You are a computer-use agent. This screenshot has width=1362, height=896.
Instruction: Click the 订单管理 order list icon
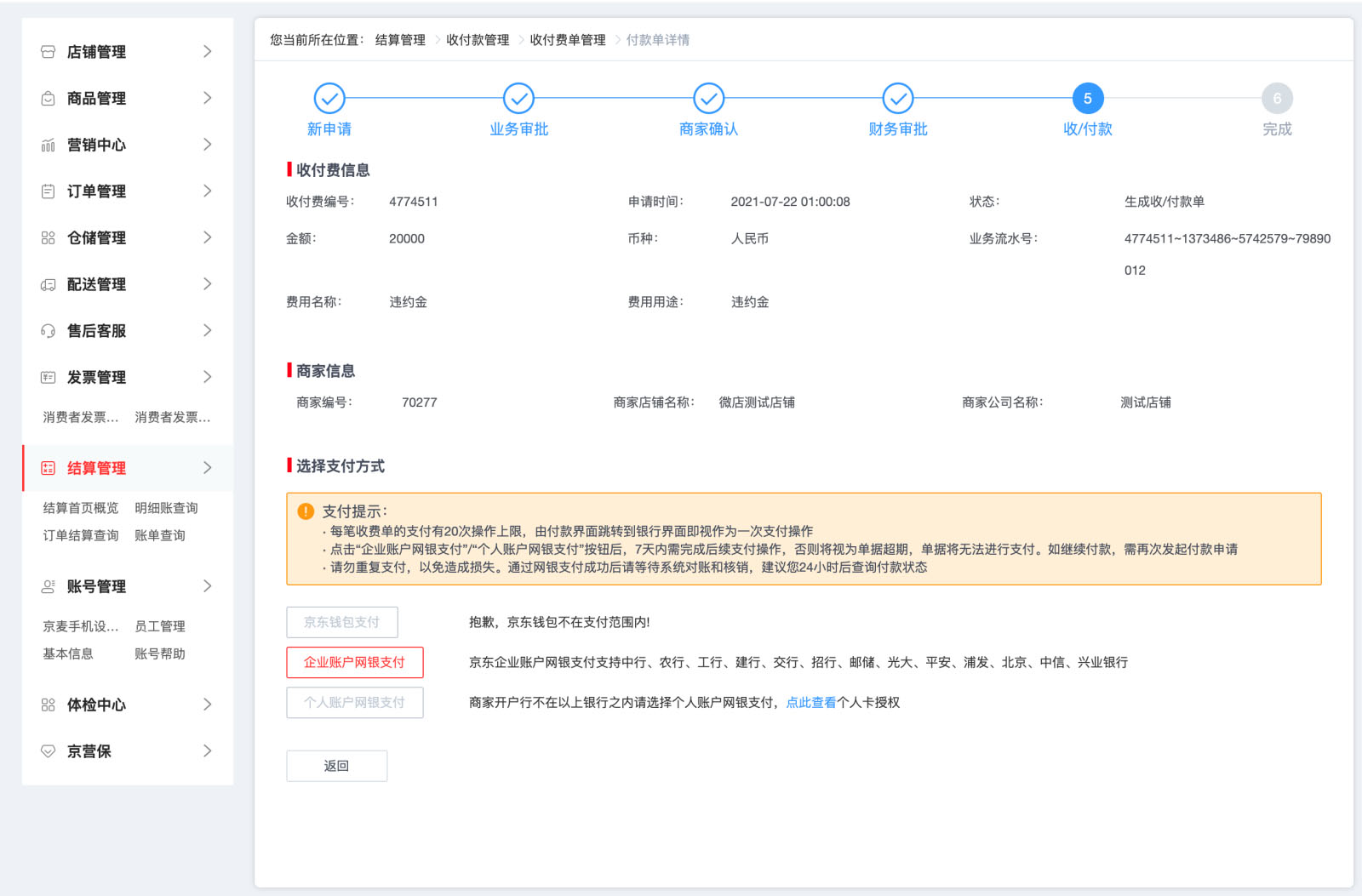48,191
